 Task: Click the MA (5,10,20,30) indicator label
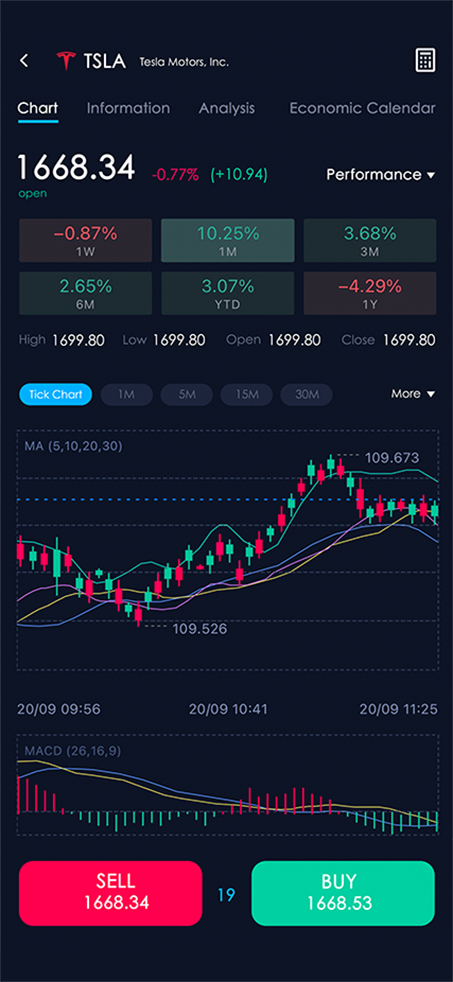(73, 447)
